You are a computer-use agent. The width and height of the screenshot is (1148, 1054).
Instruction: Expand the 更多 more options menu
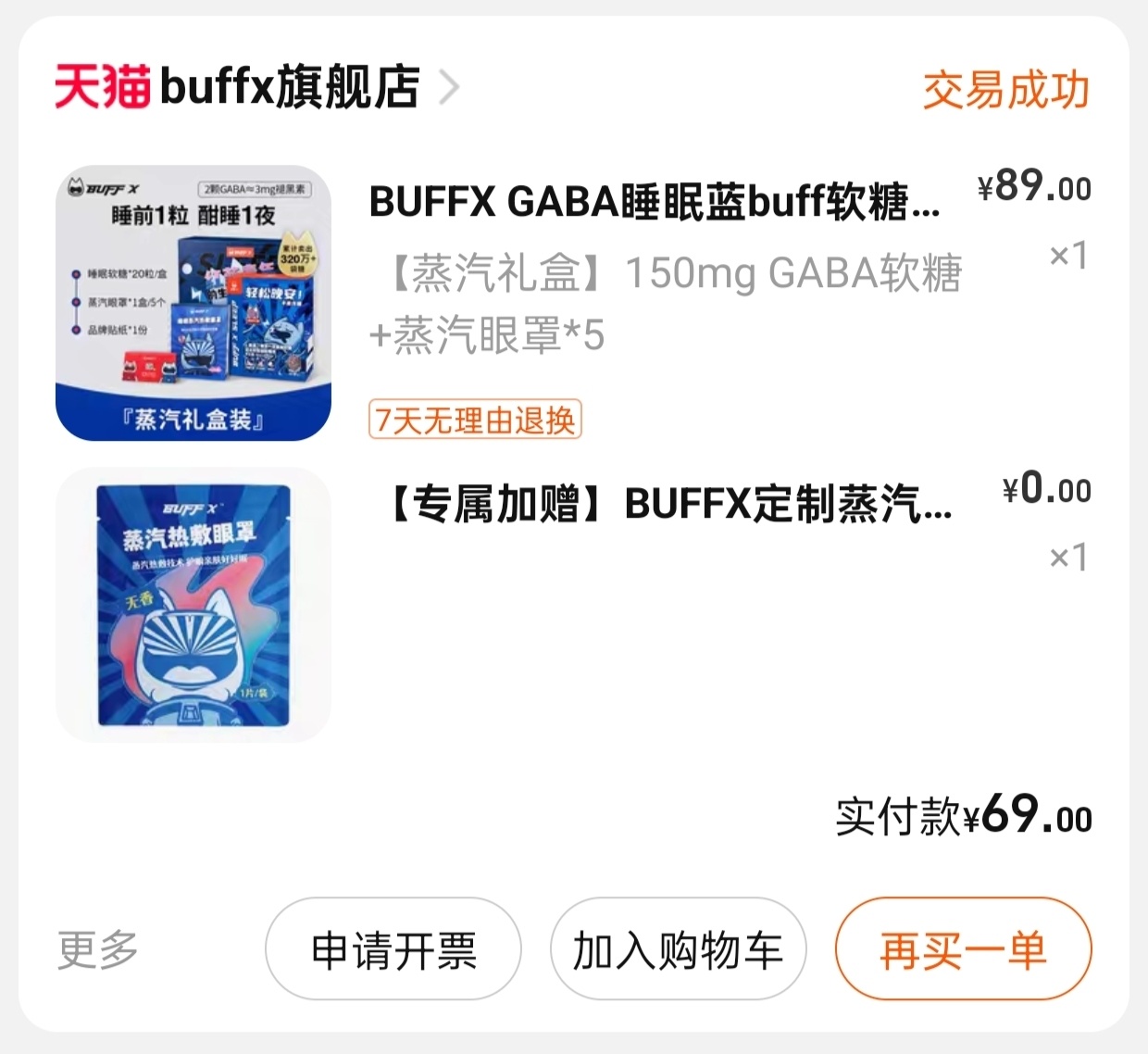[x=97, y=949]
